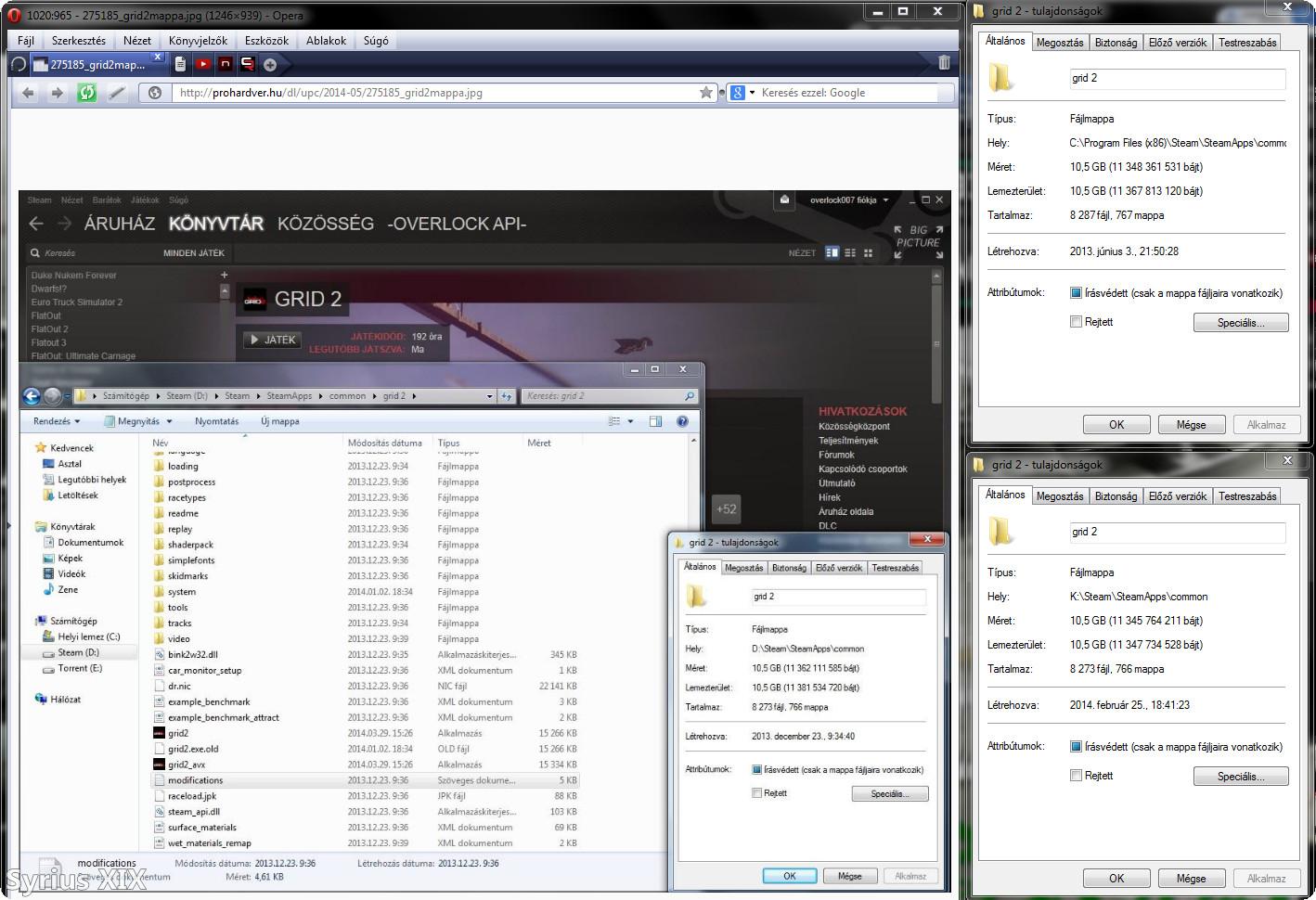Click Opera's left panel edge arrow
The image size is (1316, 900).
pos(7,525)
